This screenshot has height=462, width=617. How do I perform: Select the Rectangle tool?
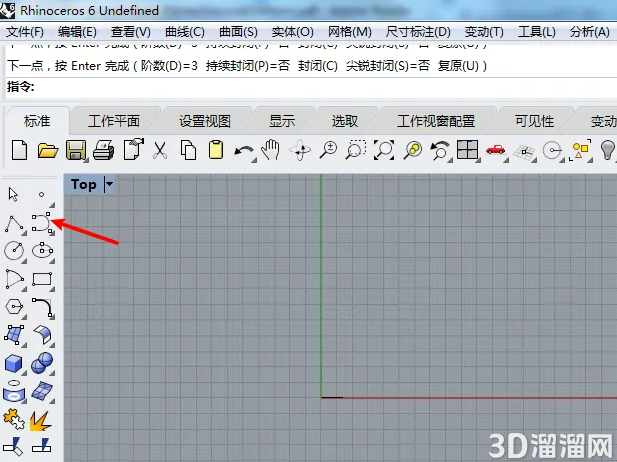(42, 279)
